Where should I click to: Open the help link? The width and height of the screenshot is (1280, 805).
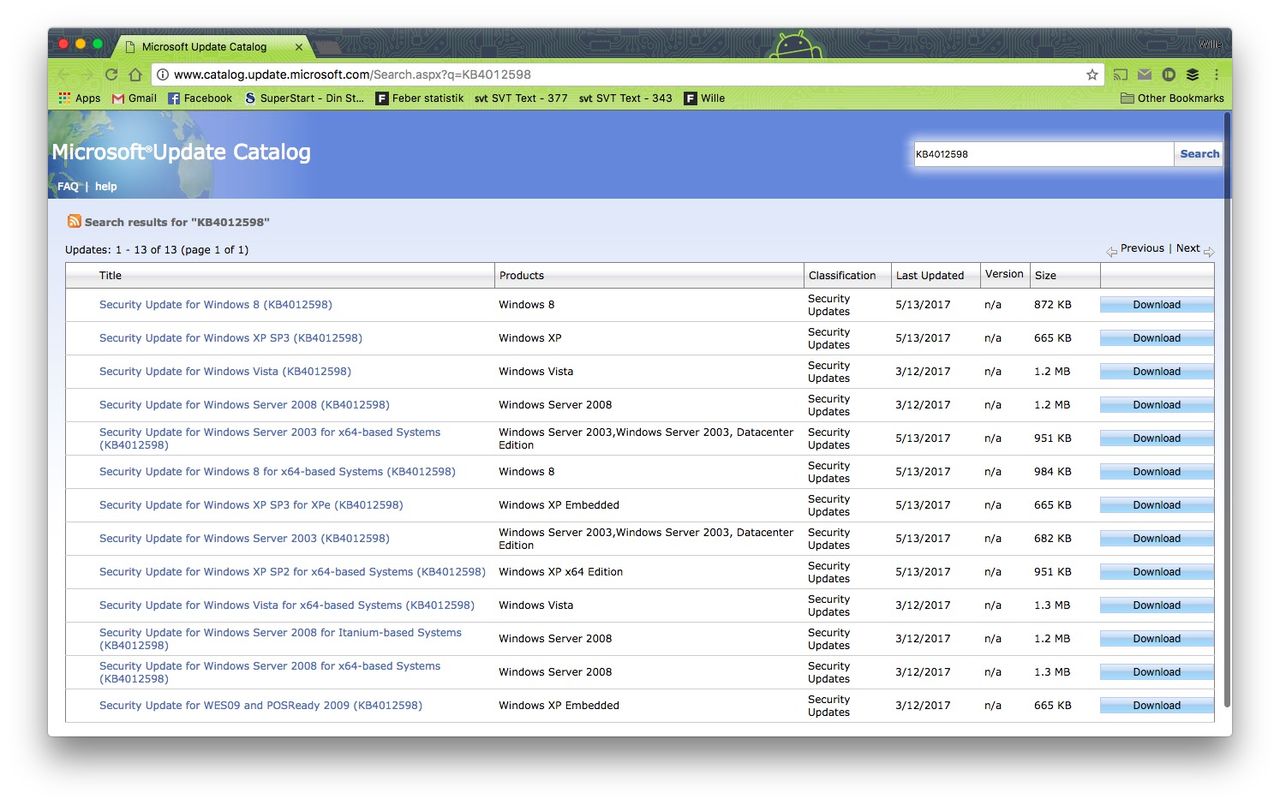106,186
